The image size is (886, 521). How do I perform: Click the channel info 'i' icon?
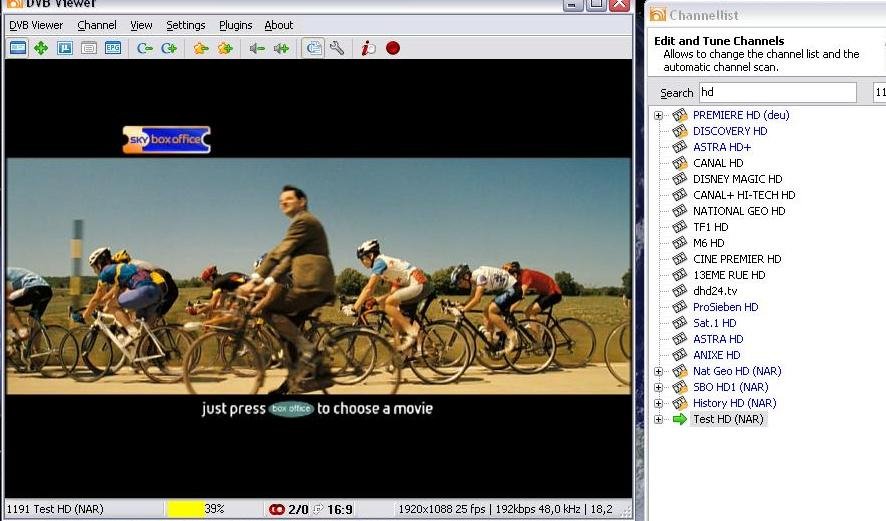click(368, 48)
